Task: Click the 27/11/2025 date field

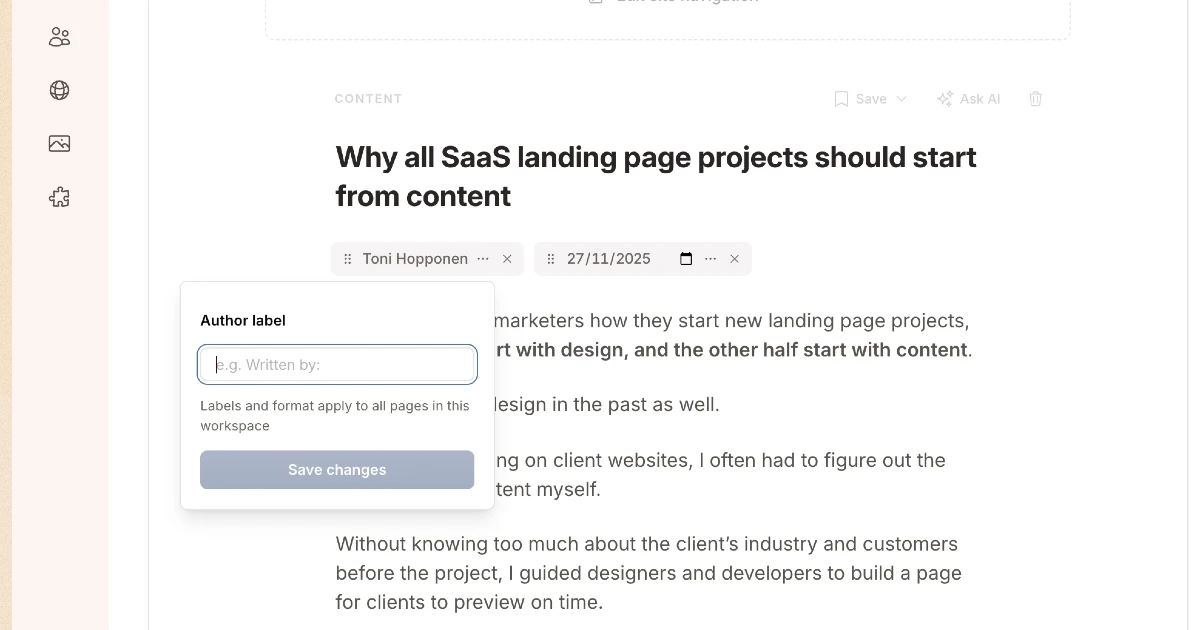Action: 609,259
